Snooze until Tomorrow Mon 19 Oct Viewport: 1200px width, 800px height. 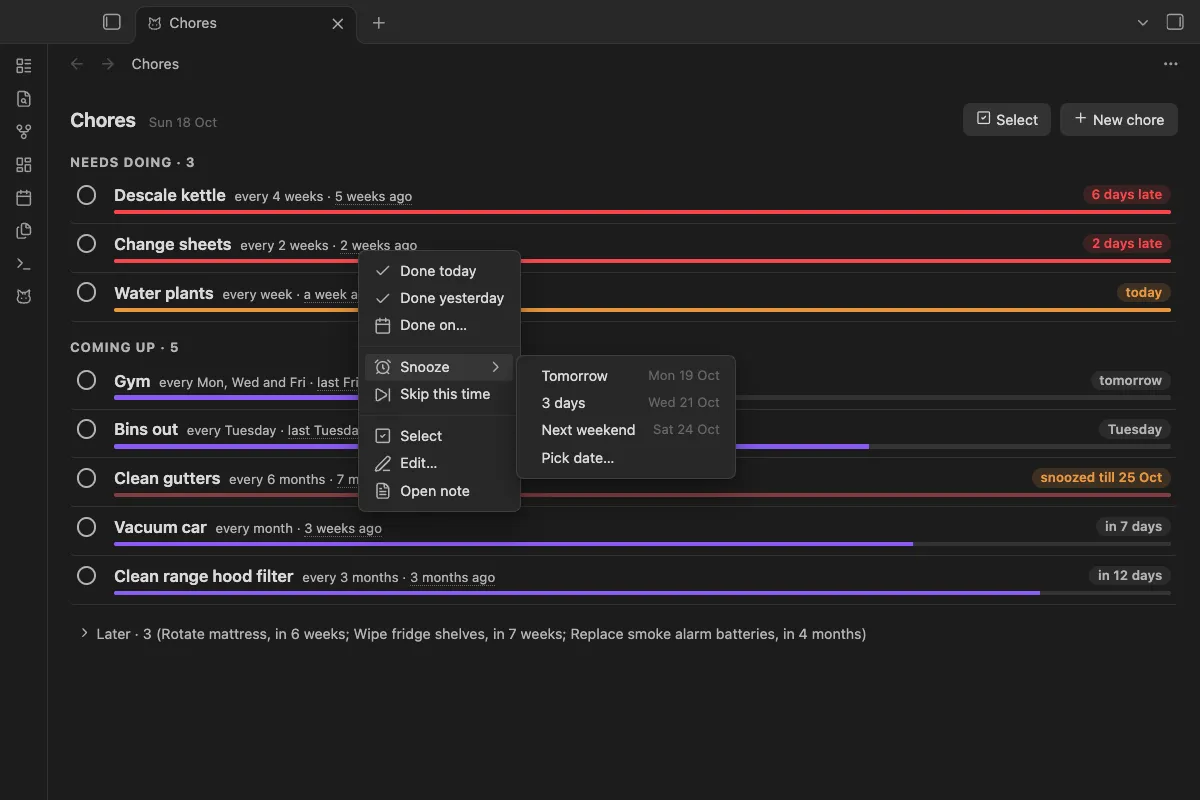pyautogui.click(x=626, y=376)
